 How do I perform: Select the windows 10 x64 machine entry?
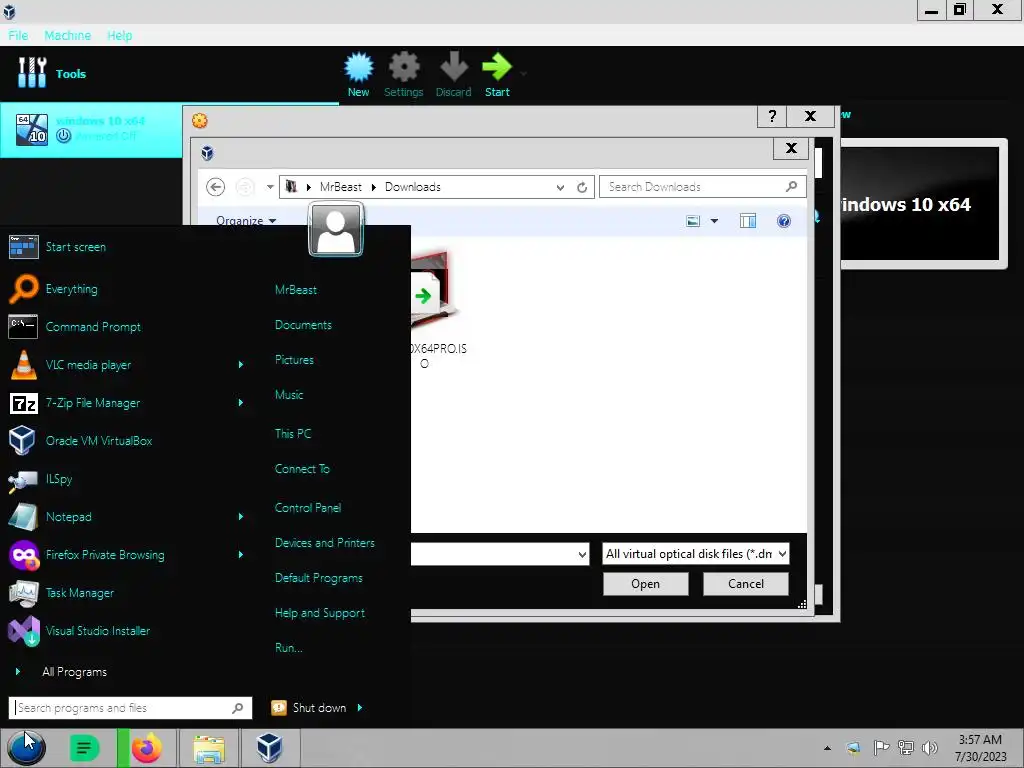tap(91, 129)
